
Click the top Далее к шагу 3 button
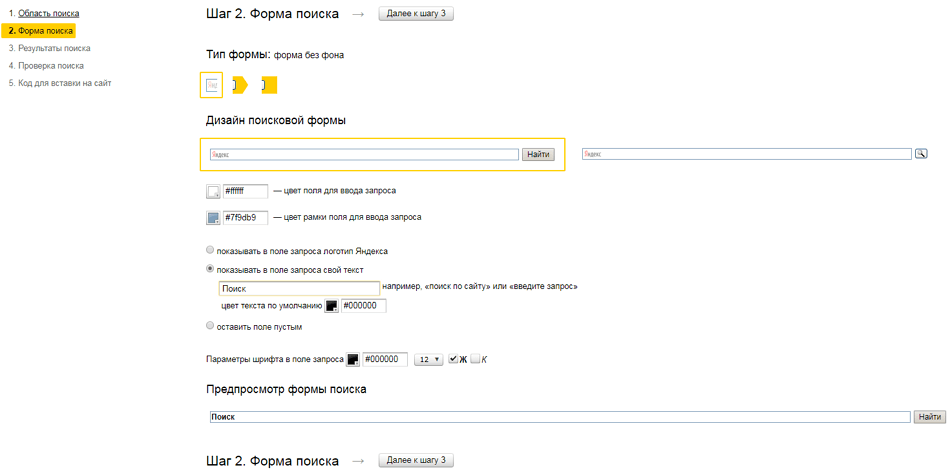click(x=416, y=14)
